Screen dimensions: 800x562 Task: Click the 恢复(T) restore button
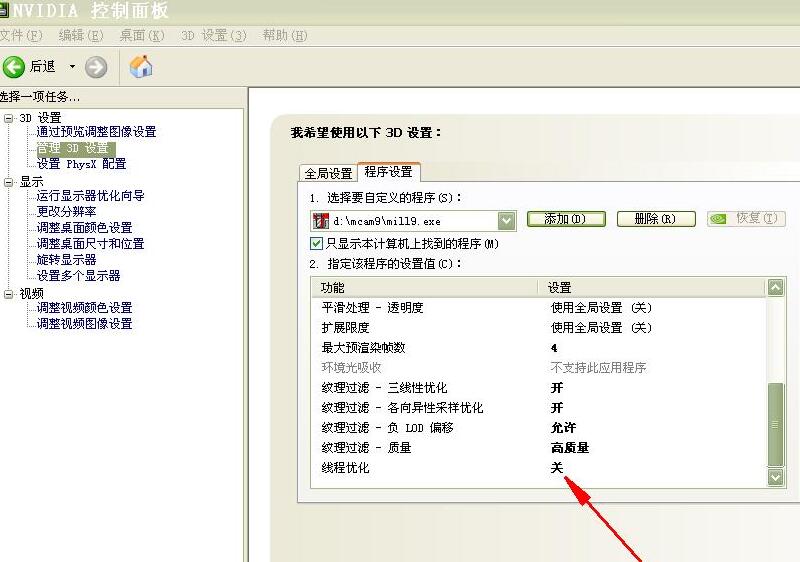pos(746,219)
